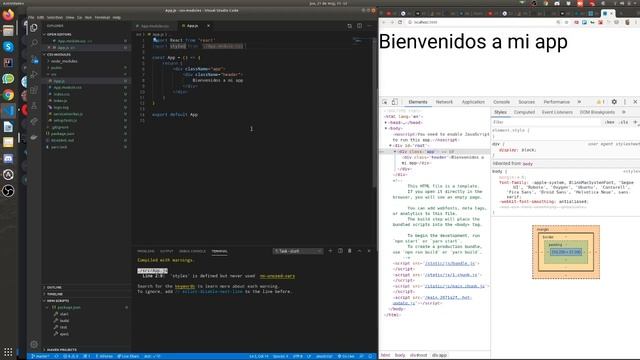Click DevTools warning count badge
640x360 pixels.
600,102
